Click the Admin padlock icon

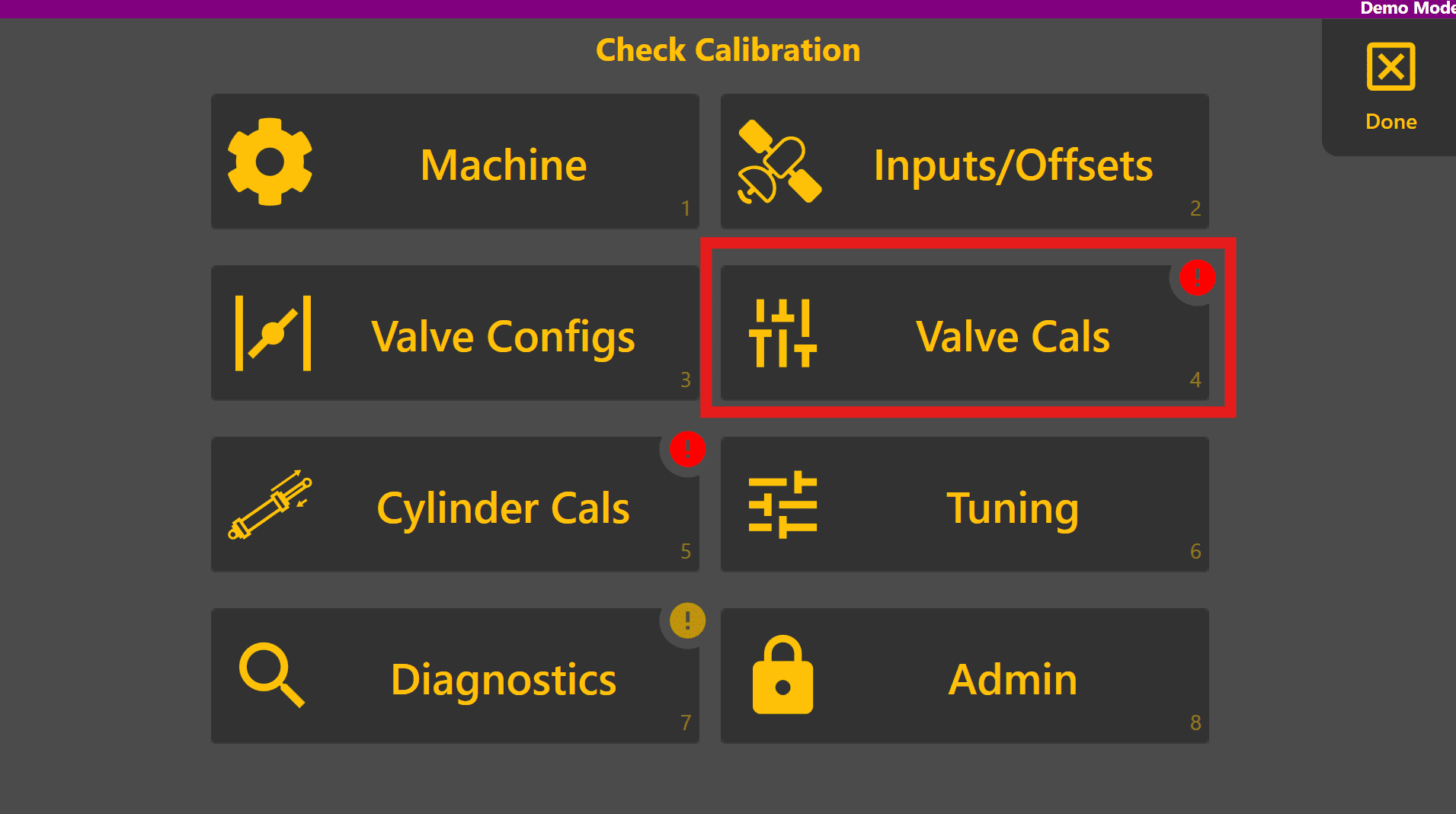pyautogui.click(x=782, y=675)
